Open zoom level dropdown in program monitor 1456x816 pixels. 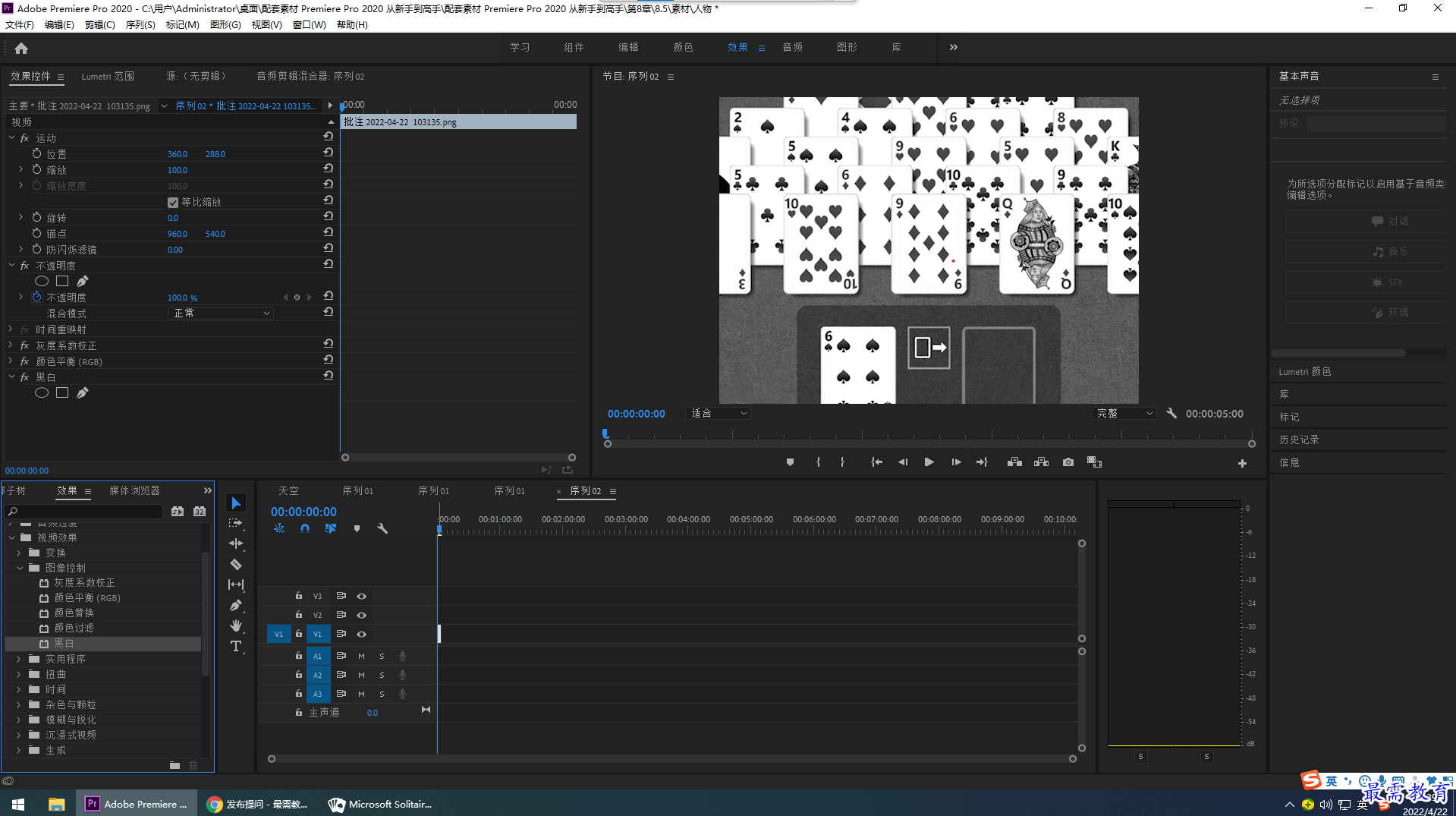[x=719, y=414]
